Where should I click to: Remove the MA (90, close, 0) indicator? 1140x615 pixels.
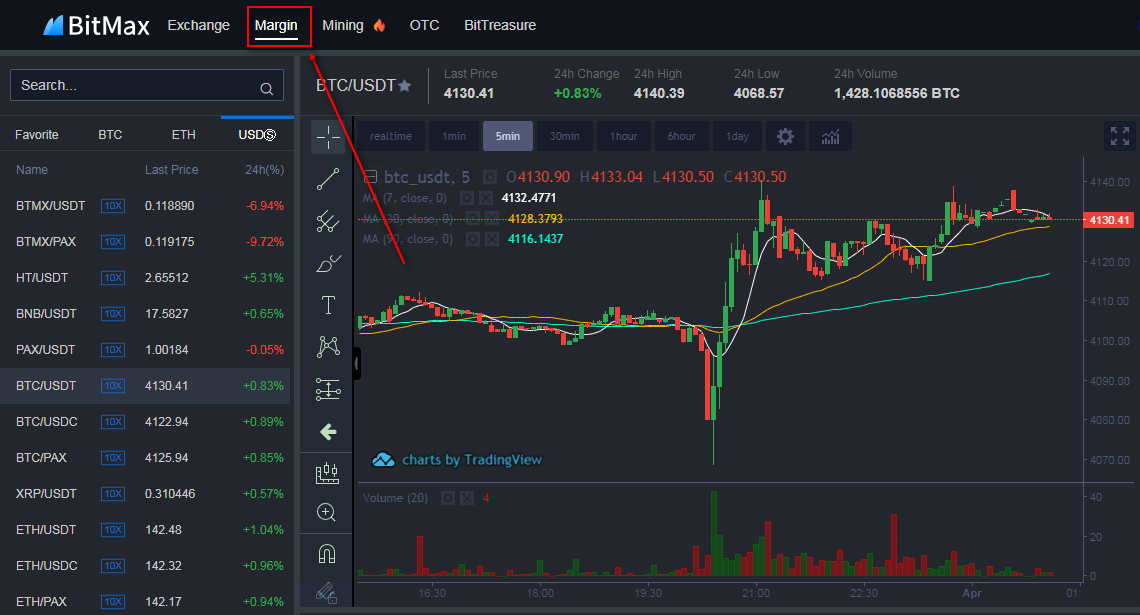pyautogui.click(x=492, y=238)
